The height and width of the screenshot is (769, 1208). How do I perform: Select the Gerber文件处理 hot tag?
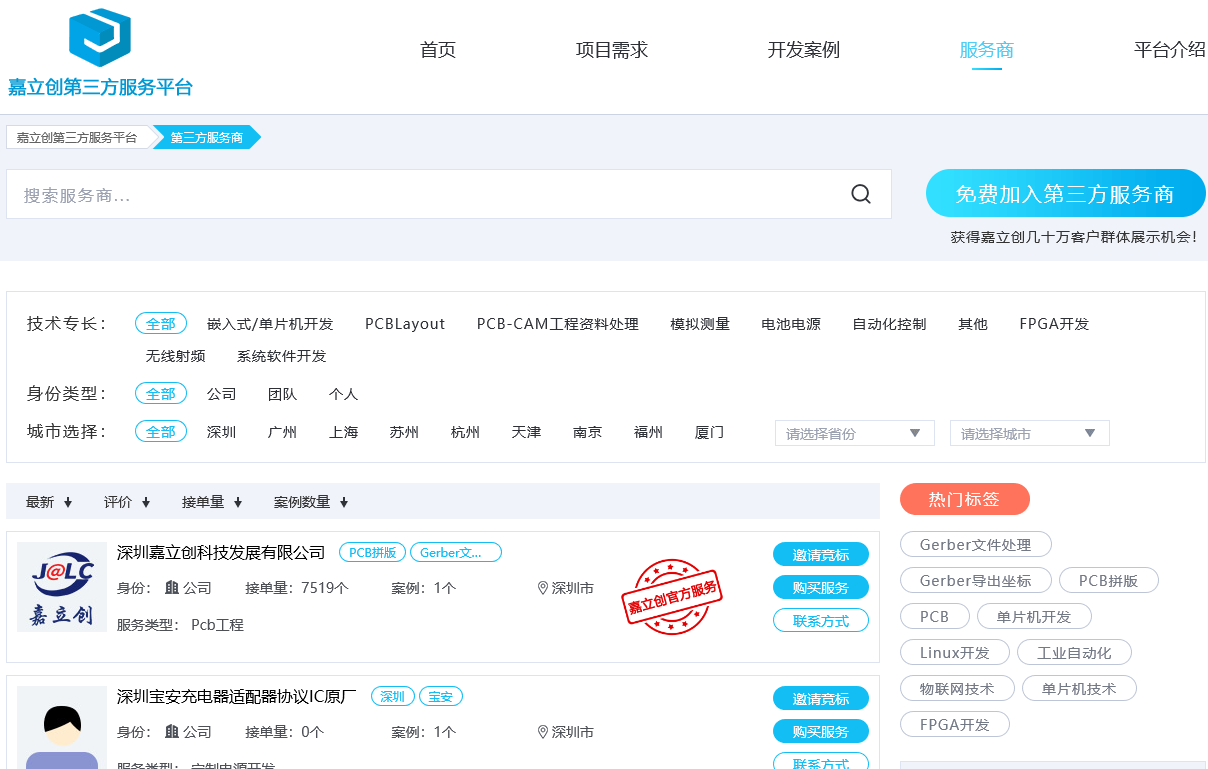(976, 545)
